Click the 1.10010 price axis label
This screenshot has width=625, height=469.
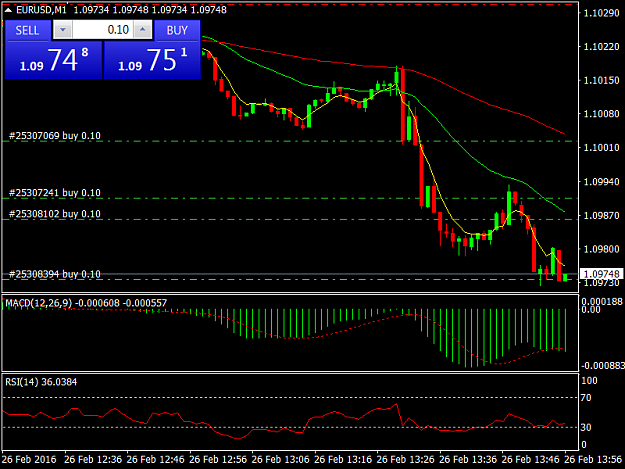[x=601, y=148]
